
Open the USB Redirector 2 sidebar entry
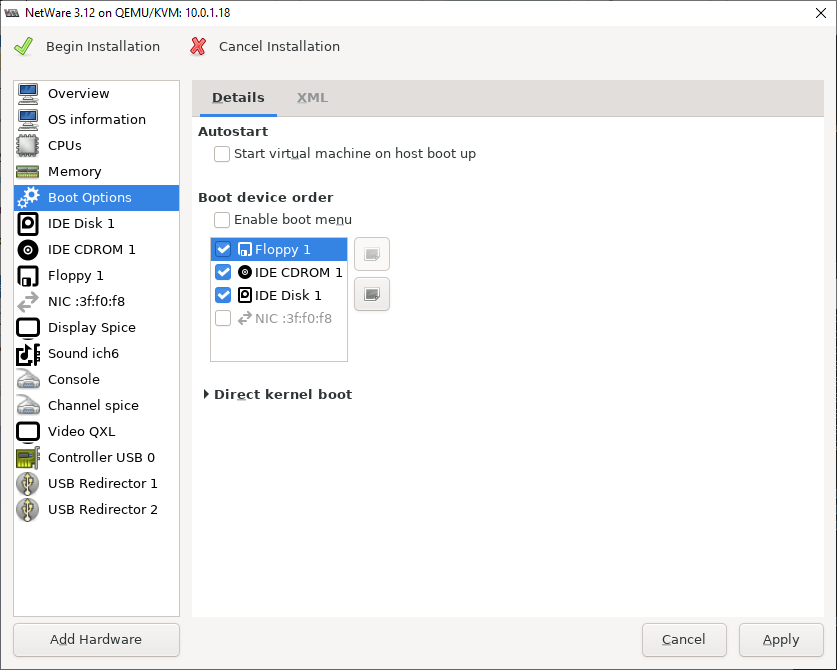tap(97, 510)
